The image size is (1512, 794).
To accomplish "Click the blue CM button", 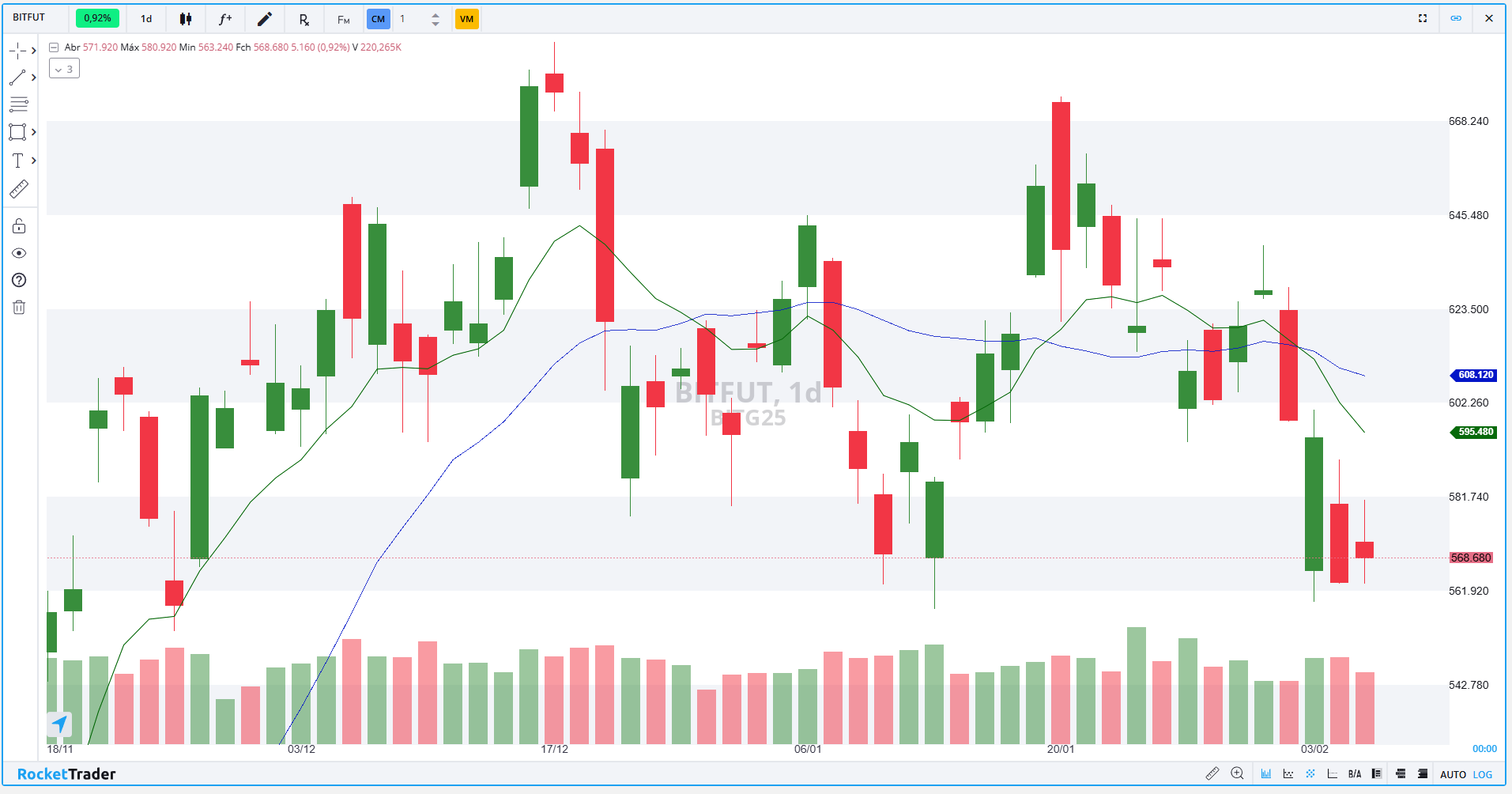I will coord(378,19).
